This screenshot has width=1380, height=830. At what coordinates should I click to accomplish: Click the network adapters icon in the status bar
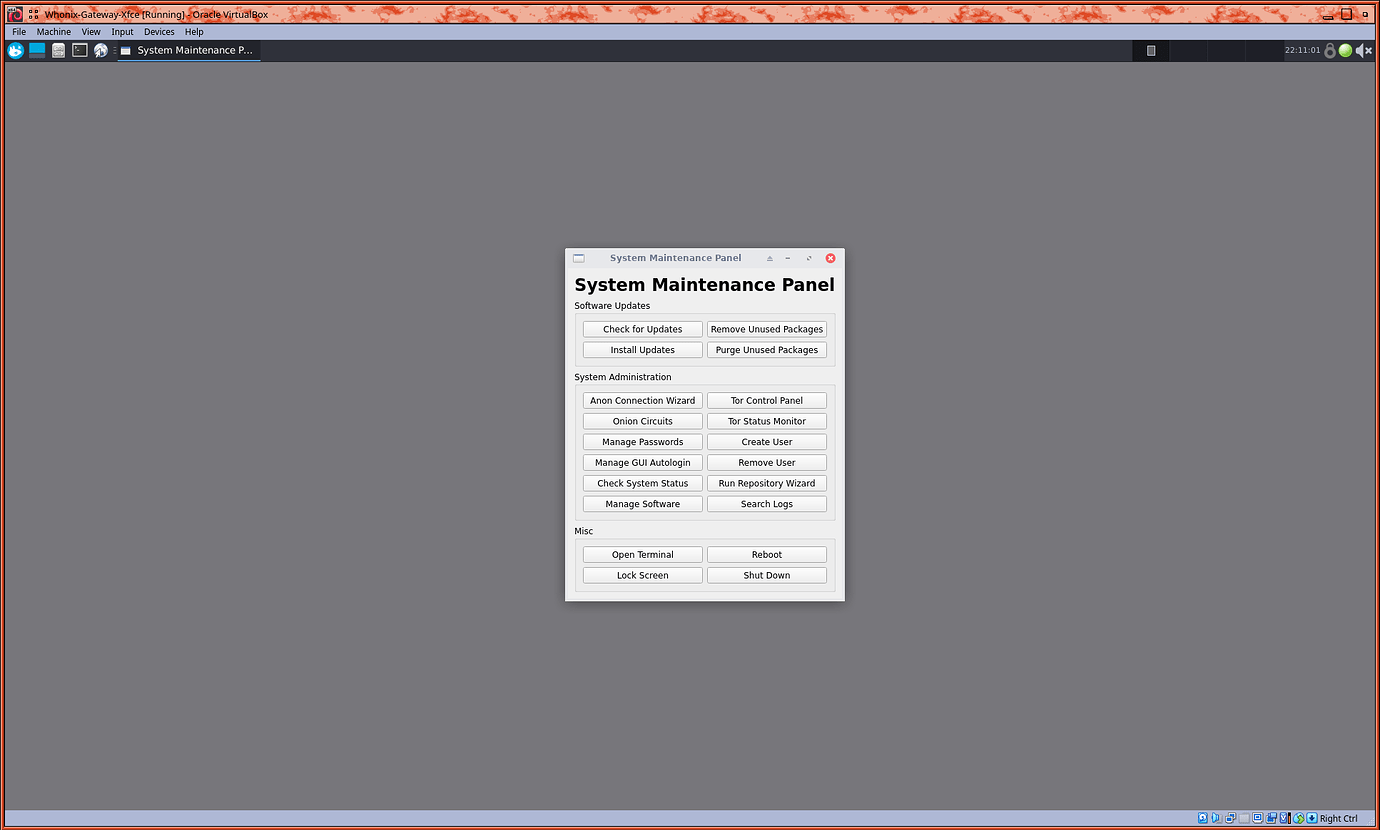point(1230,817)
